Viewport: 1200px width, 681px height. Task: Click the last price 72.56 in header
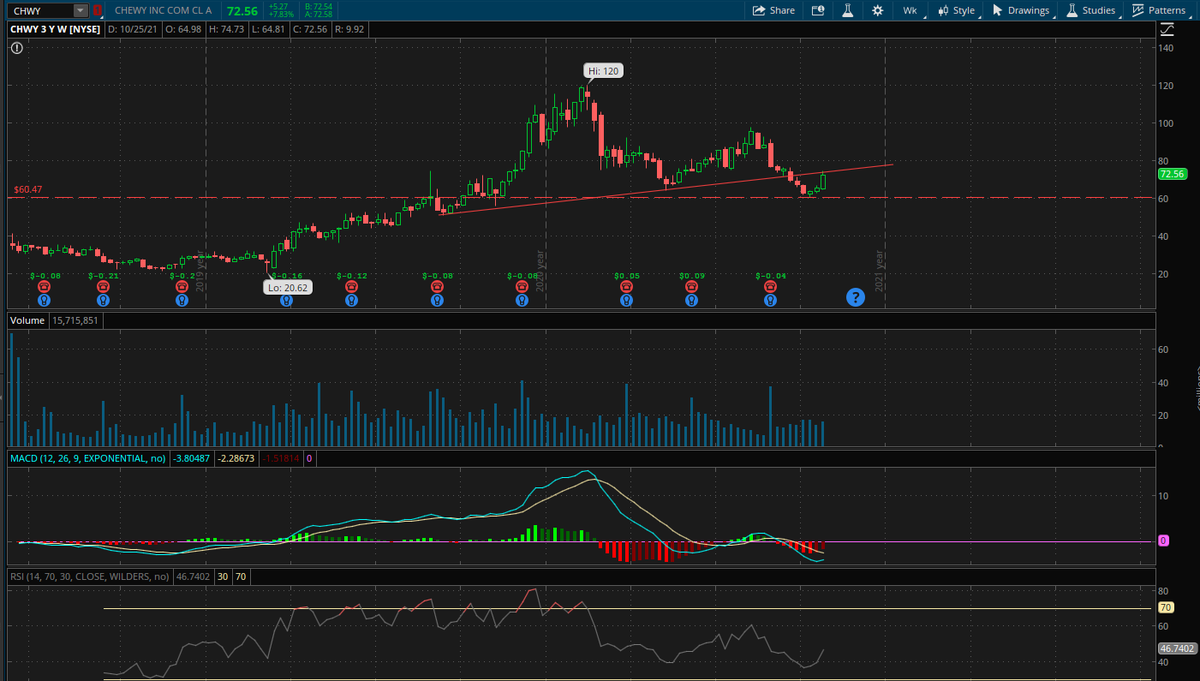(x=241, y=11)
